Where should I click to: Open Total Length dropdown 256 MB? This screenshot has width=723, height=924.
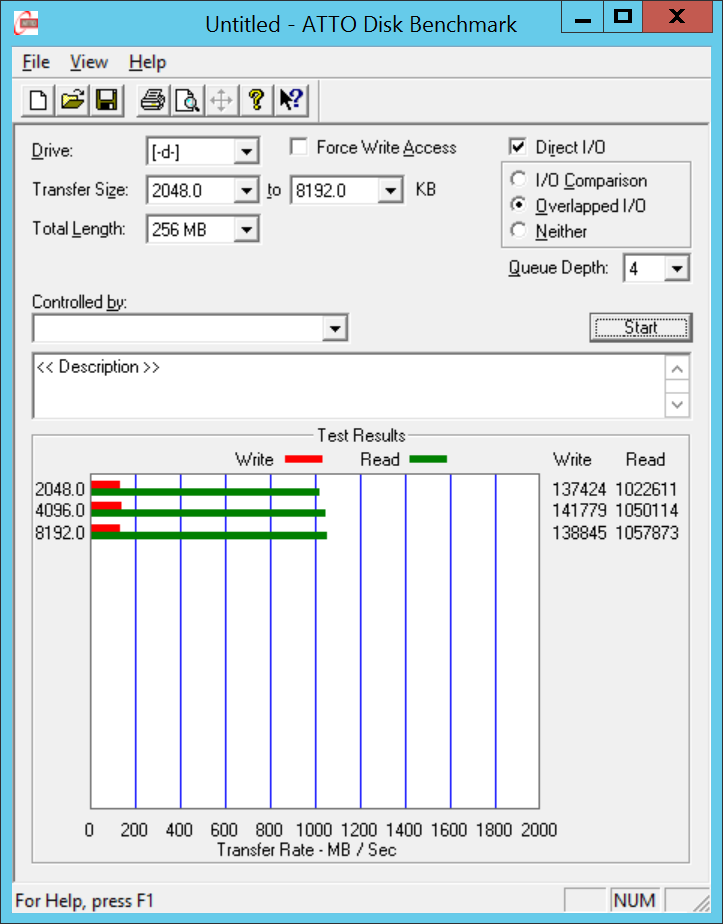pos(246,229)
